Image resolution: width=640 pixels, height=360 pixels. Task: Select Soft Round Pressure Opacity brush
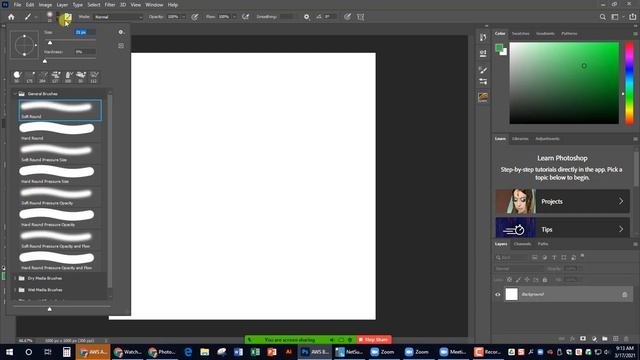(x=60, y=197)
